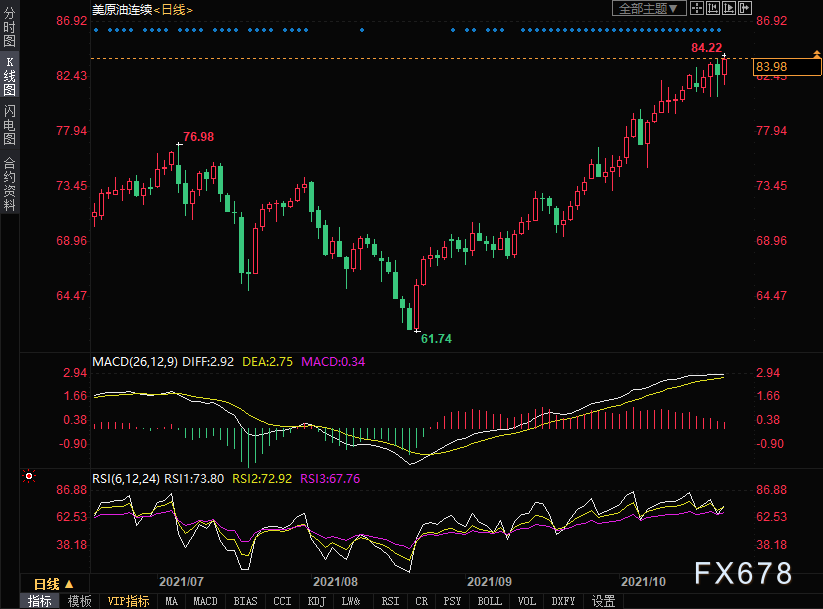The height and width of the screenshot is (609, 823).
Task: Apply the RSI indicator from bottom bar
Action: tap(390, 601)
